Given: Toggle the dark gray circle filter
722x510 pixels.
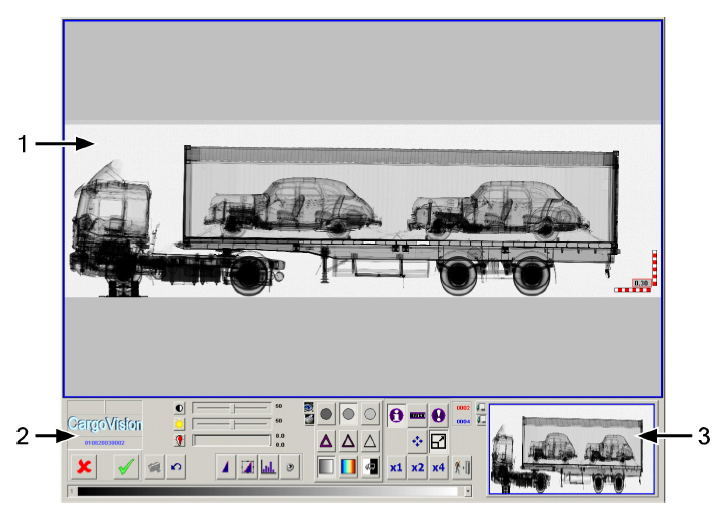Looking at the screenshot, I should tap(326, 413).
